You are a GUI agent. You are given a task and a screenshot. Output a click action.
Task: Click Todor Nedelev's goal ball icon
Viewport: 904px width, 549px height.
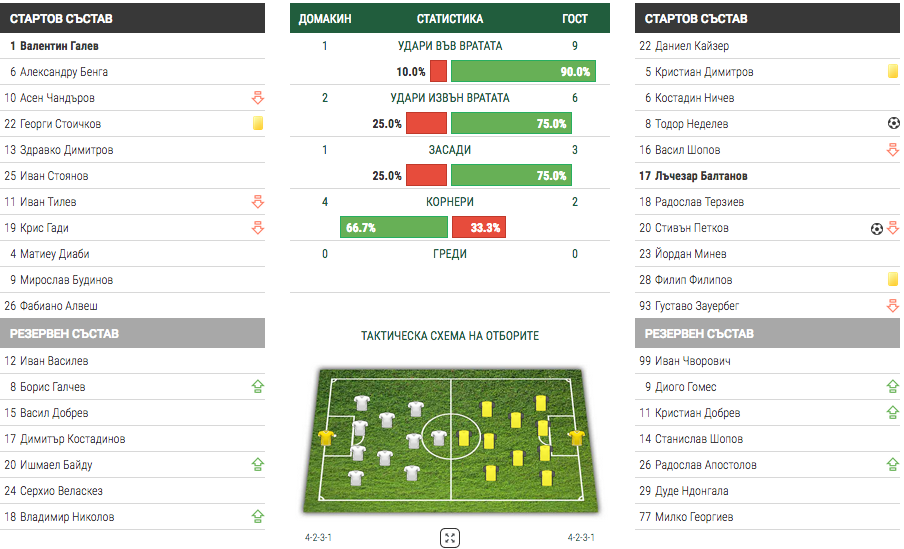[893, 124]
